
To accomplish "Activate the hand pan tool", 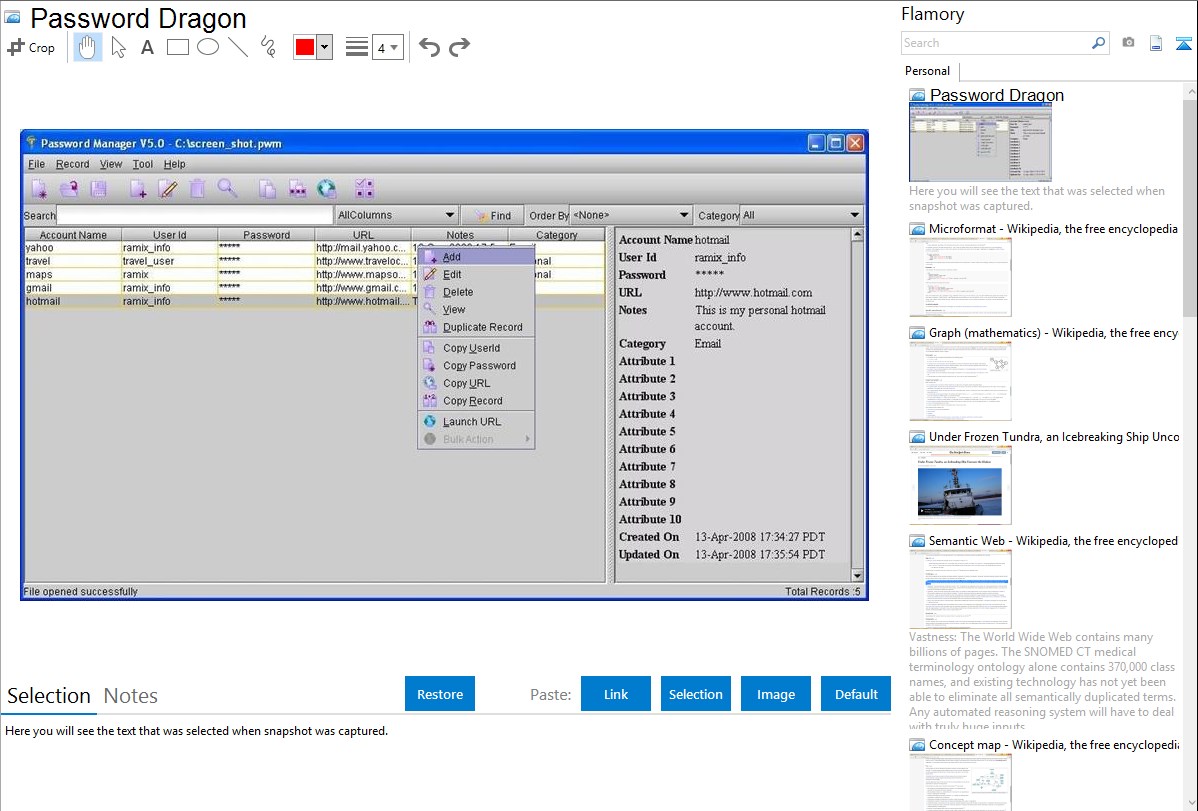I will click(x=87, y=47).
